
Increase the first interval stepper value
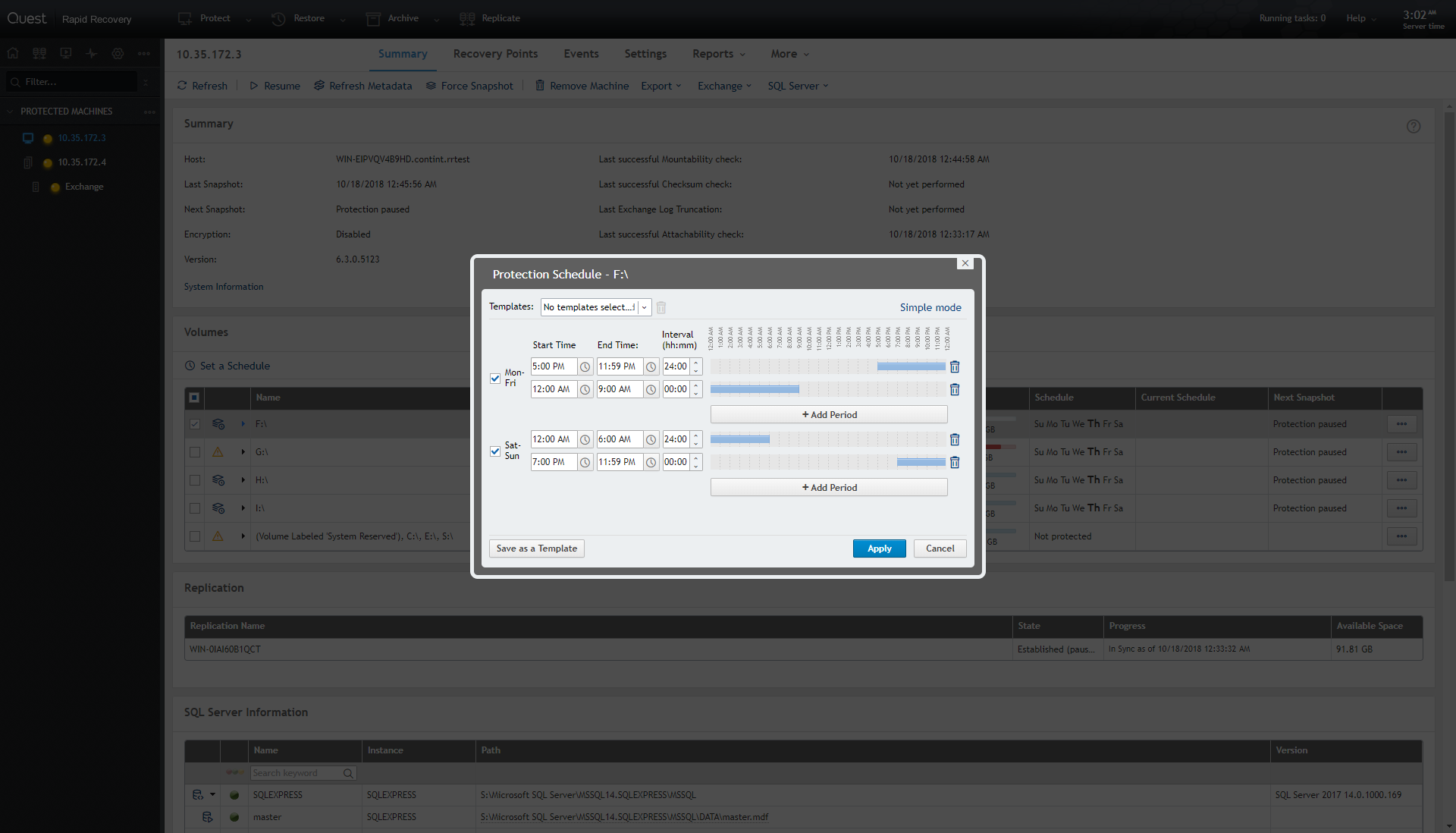(696, 363)
